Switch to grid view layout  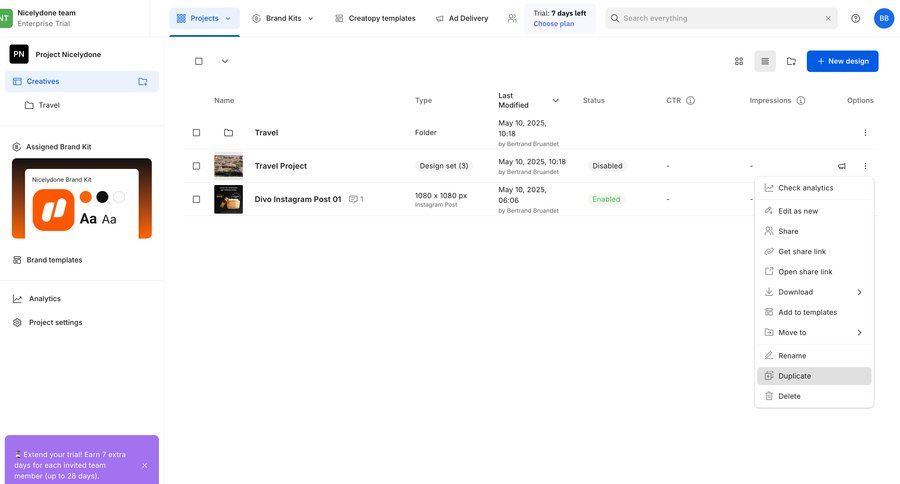pos(739,61)
